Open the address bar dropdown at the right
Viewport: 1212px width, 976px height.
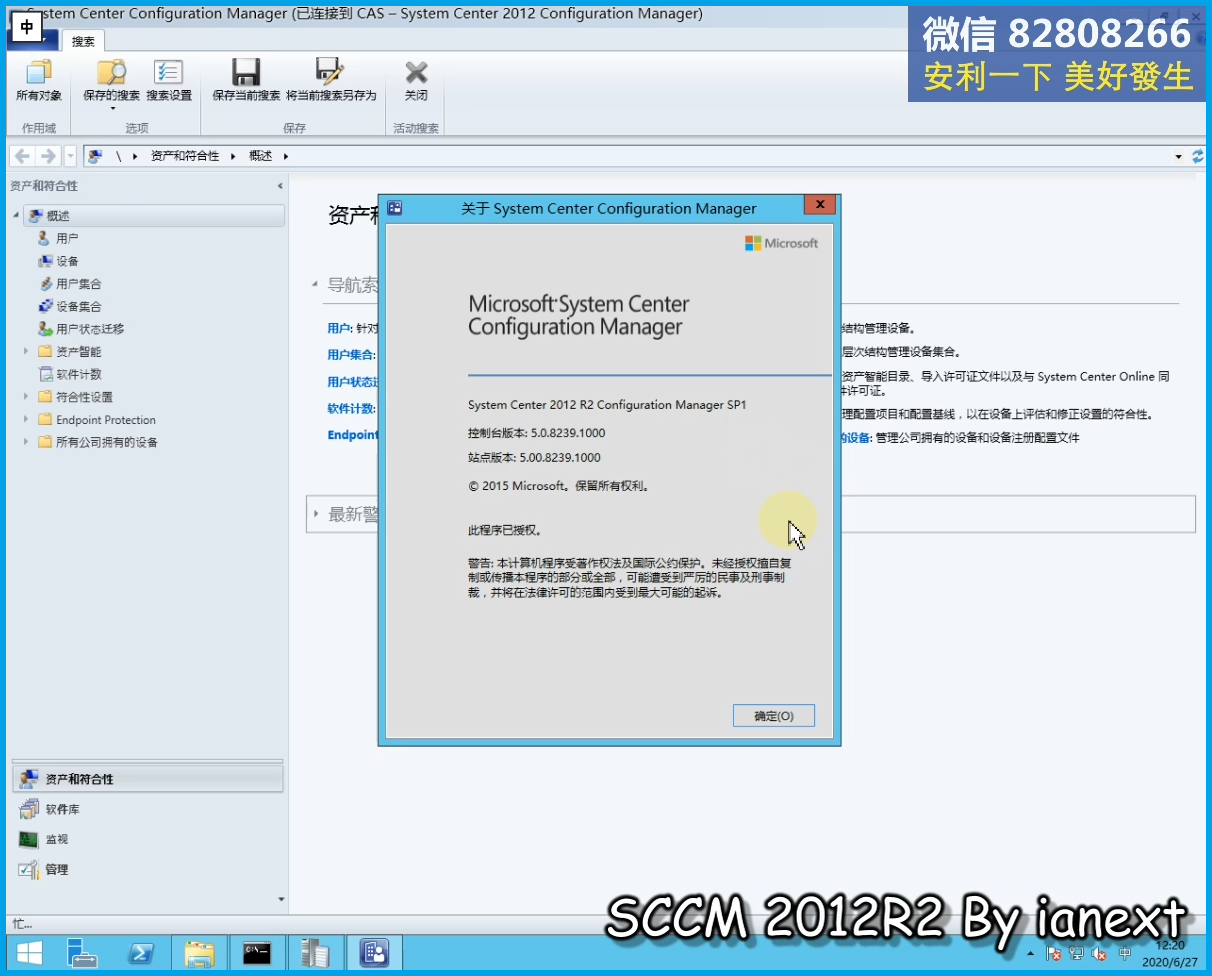(x=1178, y=156)
